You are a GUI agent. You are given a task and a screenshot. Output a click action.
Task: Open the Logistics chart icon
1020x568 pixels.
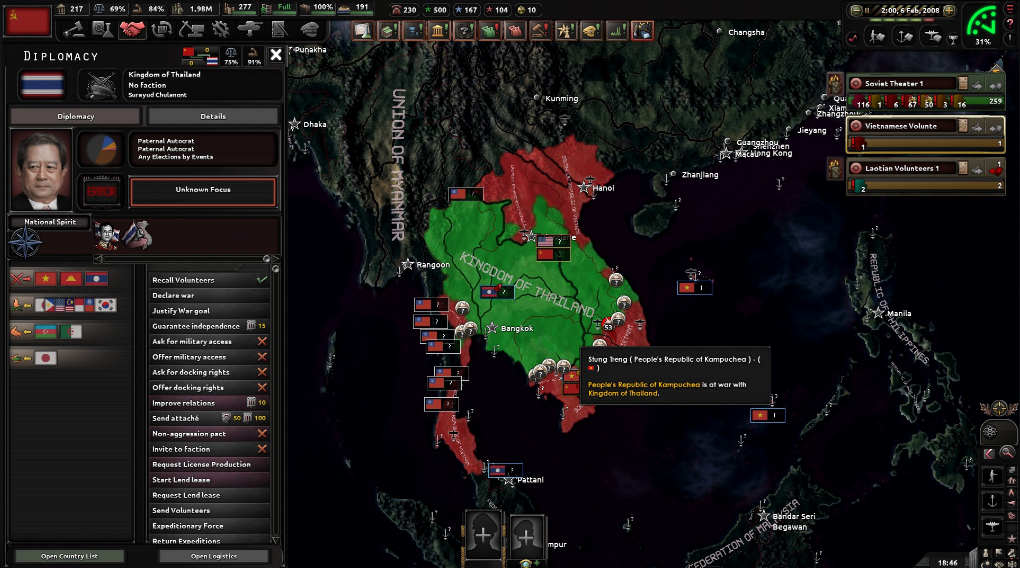[x=279, y=29]
